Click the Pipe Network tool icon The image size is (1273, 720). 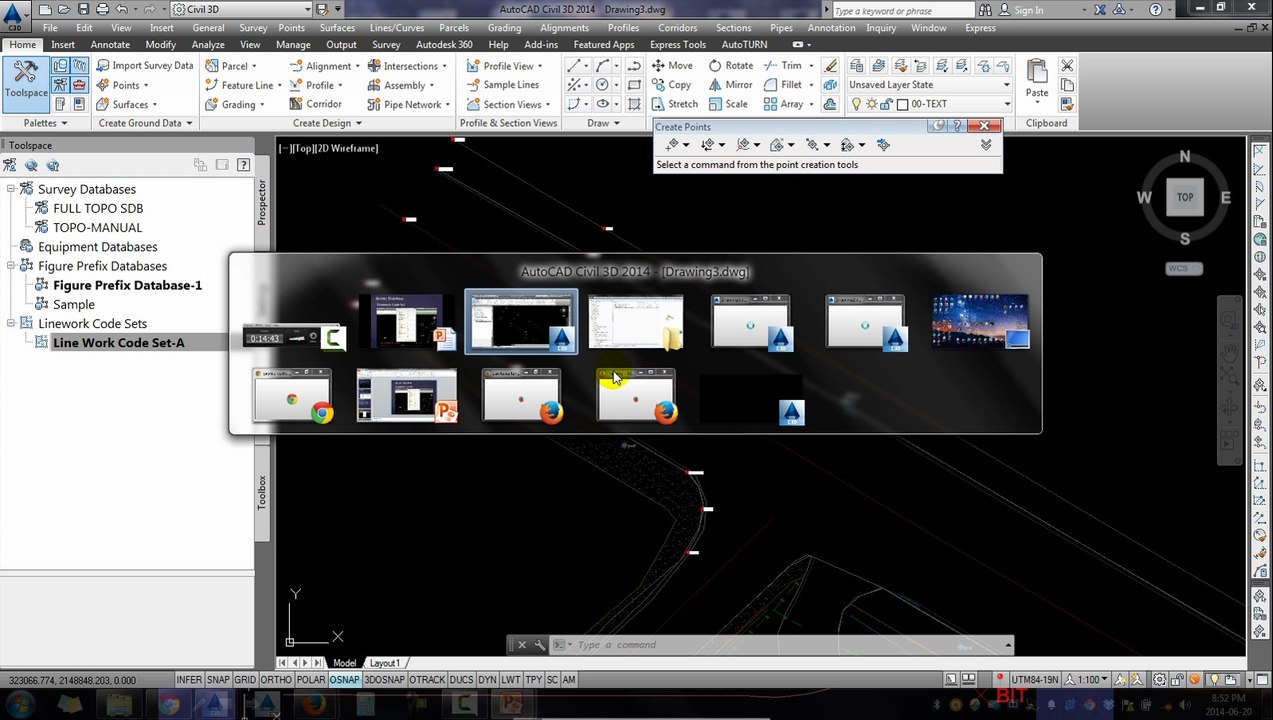[x=373, y=104]
